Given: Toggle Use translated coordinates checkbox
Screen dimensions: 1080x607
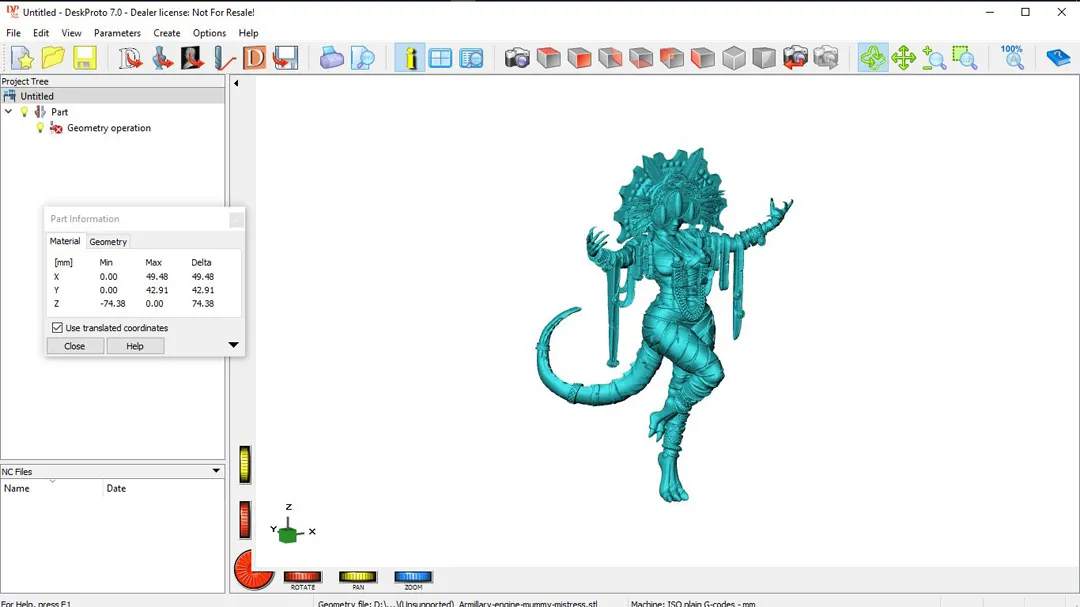Looking at the screenshot, I should [x=57, y=328].
